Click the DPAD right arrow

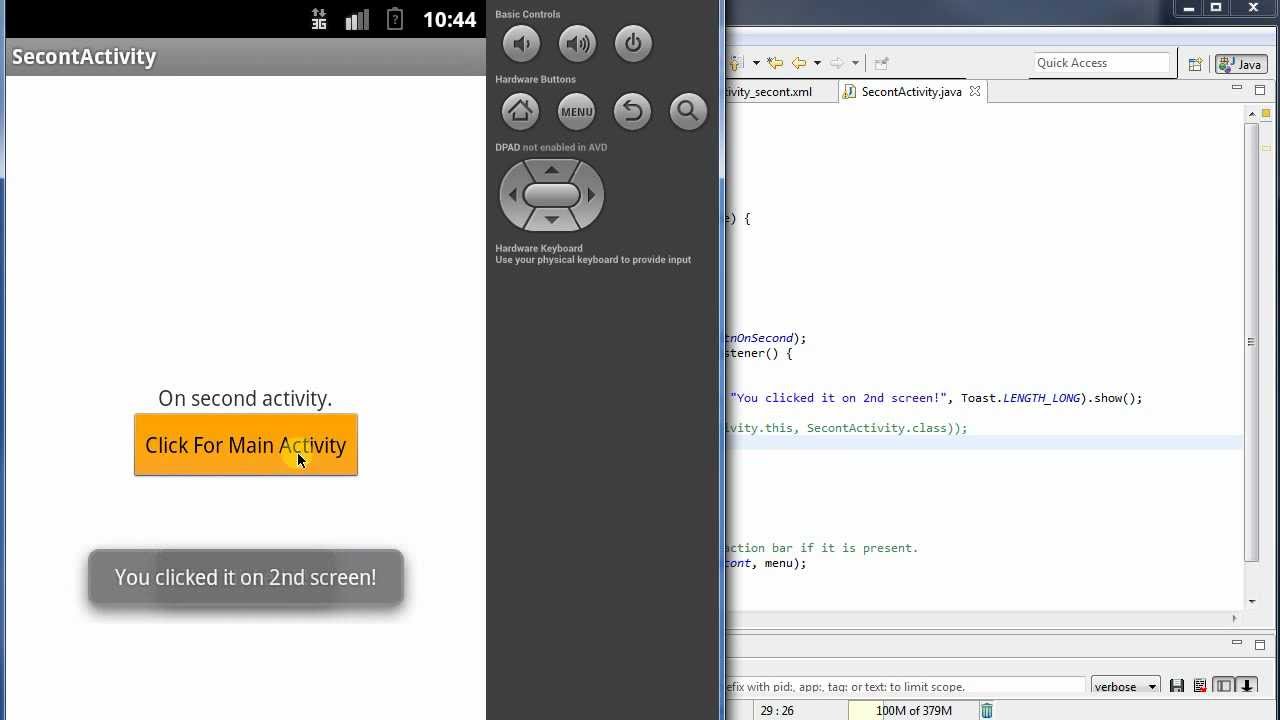point(592,195)
